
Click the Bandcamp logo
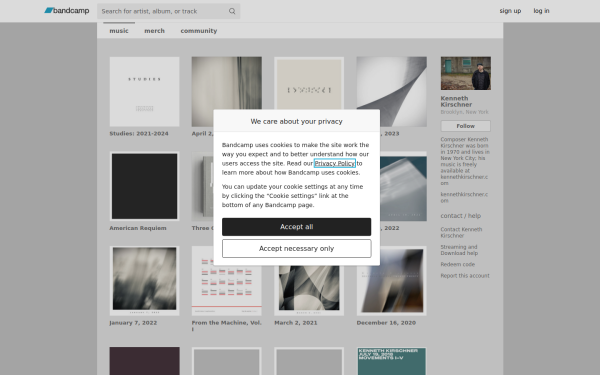[67, 11]
